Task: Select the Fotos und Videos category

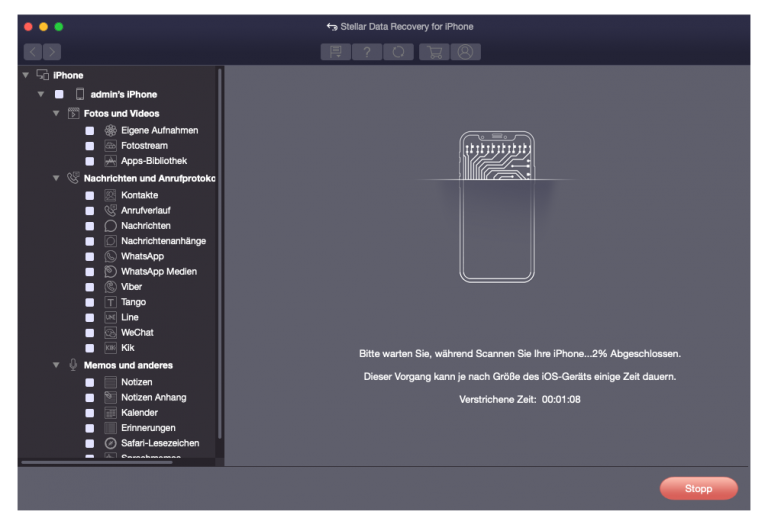Action: coord(121,113)
